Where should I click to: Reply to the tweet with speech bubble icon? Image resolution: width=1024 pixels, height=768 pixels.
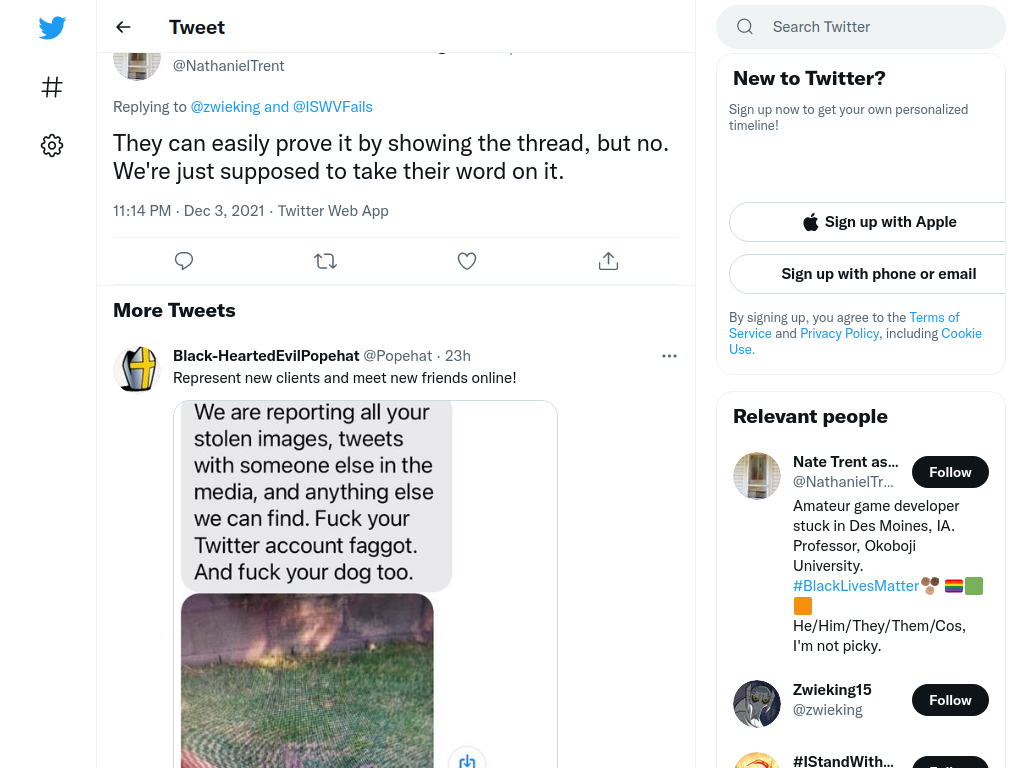click(184, 261)
